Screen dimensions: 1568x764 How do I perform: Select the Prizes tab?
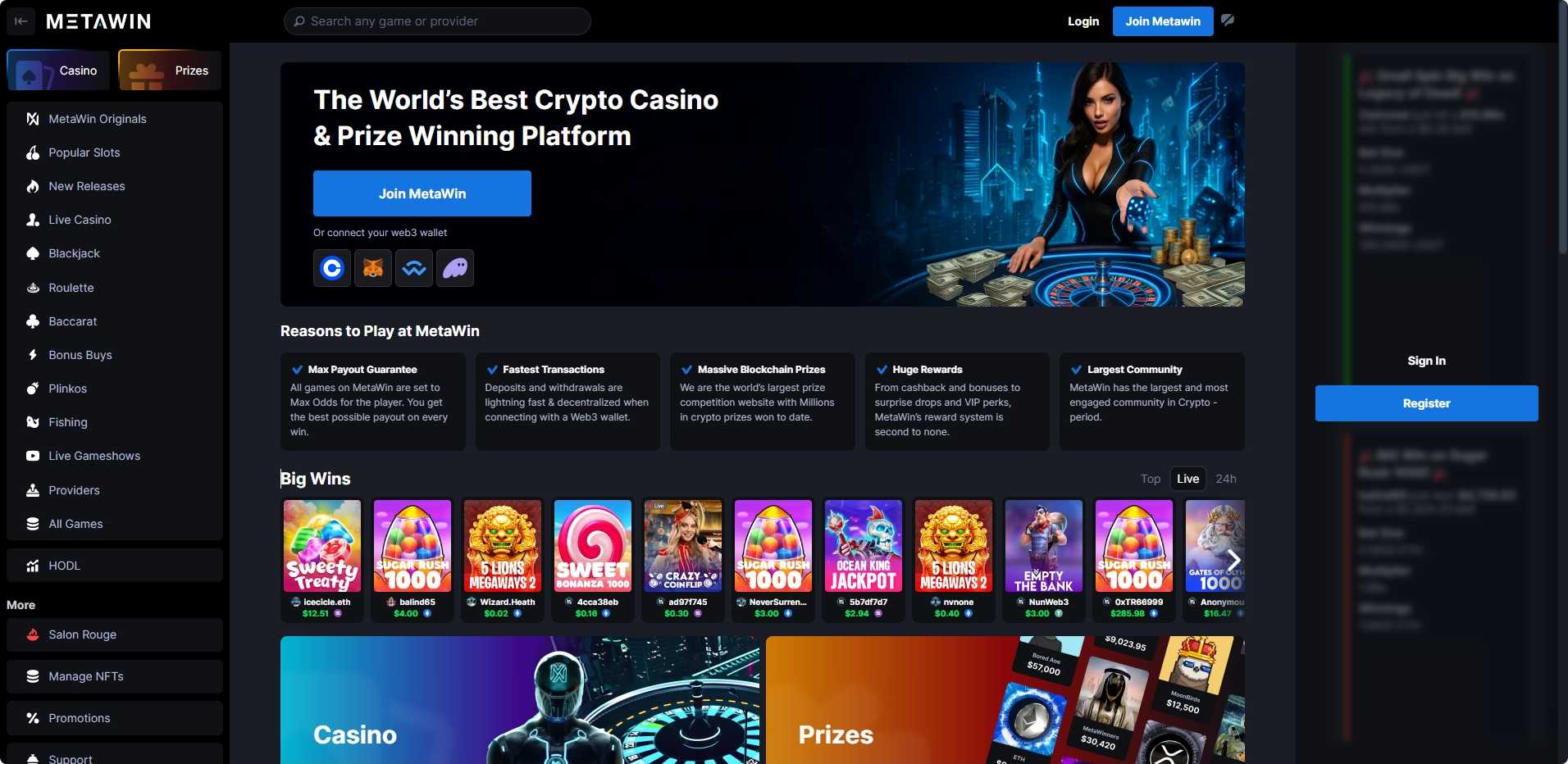(170, 70)
